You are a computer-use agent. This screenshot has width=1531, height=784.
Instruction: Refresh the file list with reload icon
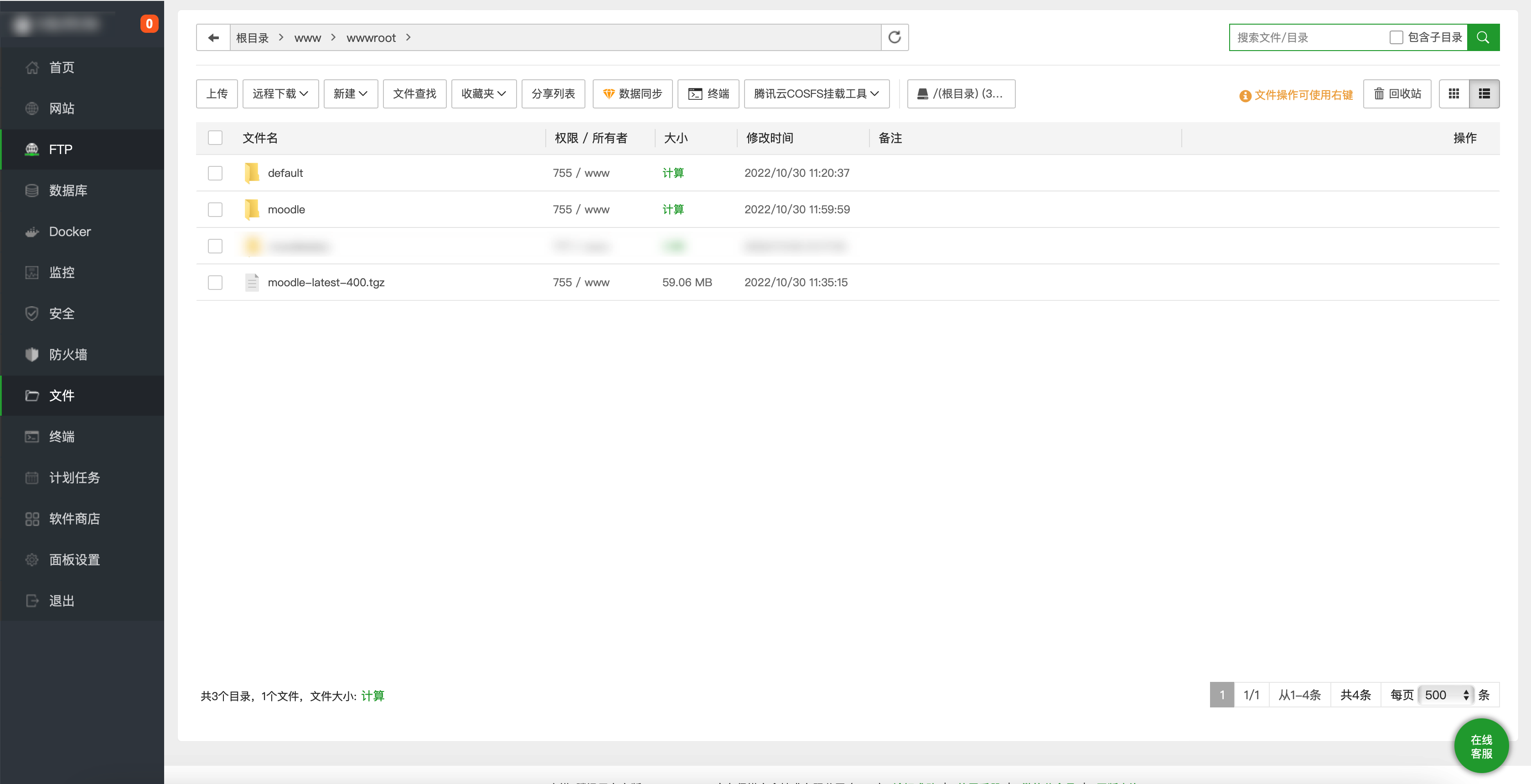(x=894, y=37)
